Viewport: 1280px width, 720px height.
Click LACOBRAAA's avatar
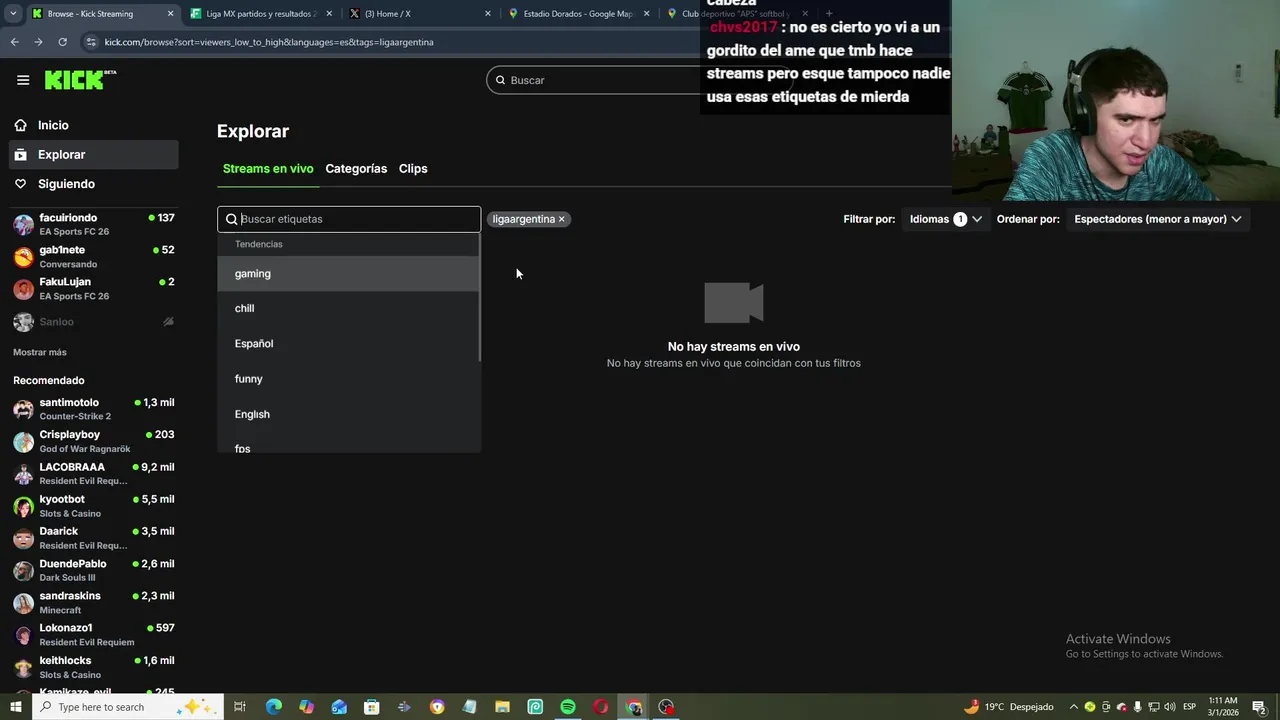[x=23, y=474]
